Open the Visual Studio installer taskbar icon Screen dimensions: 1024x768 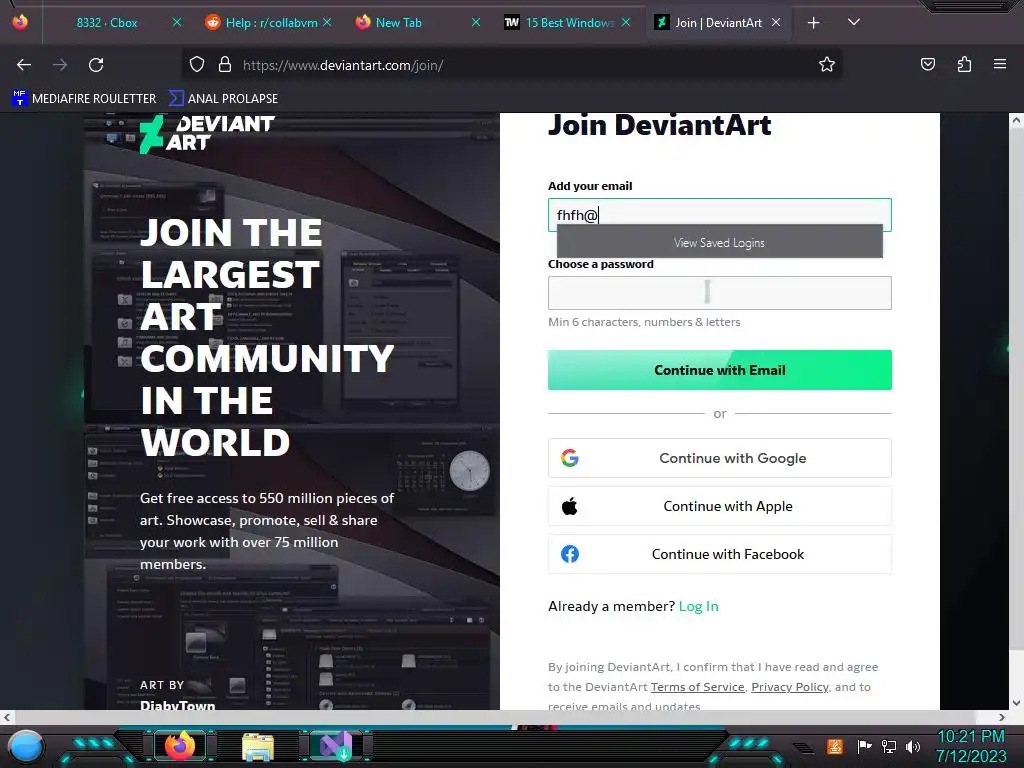(x=336, y=746)
